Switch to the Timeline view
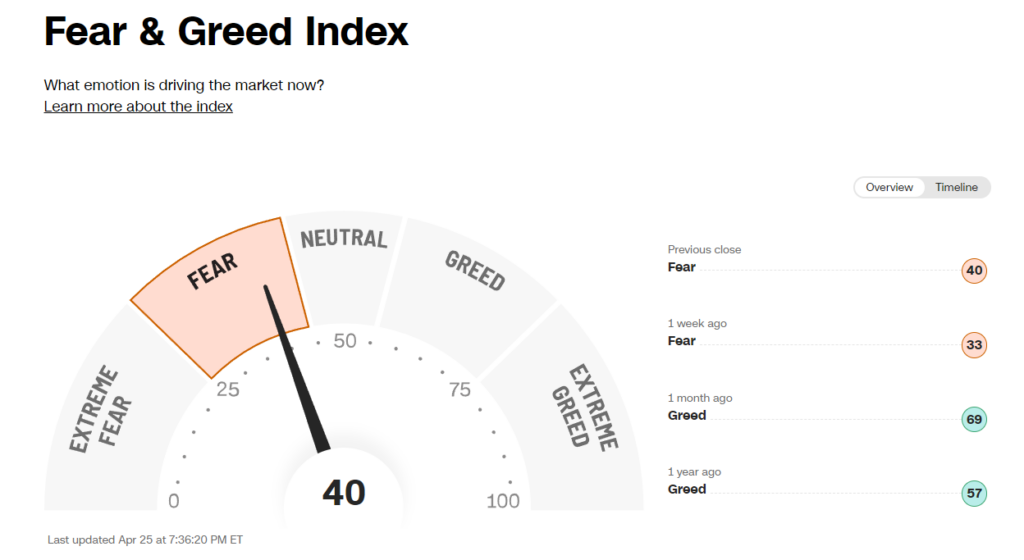The image size is (1024, 560). coord(956,187)
